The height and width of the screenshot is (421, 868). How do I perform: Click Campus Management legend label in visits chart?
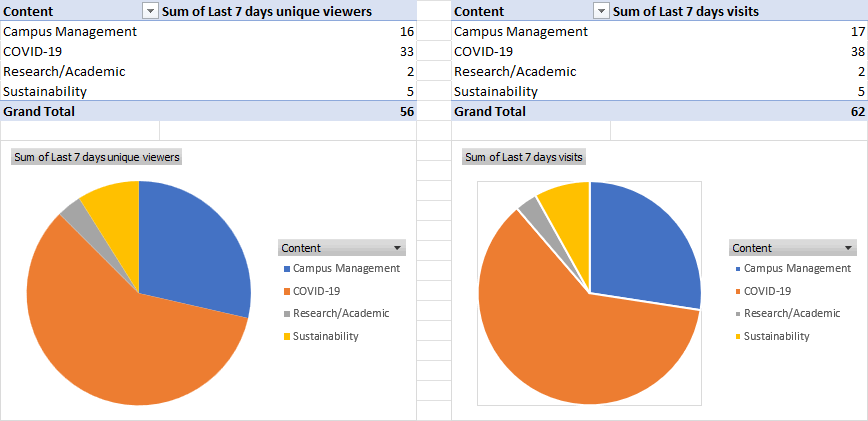[797, 268]
